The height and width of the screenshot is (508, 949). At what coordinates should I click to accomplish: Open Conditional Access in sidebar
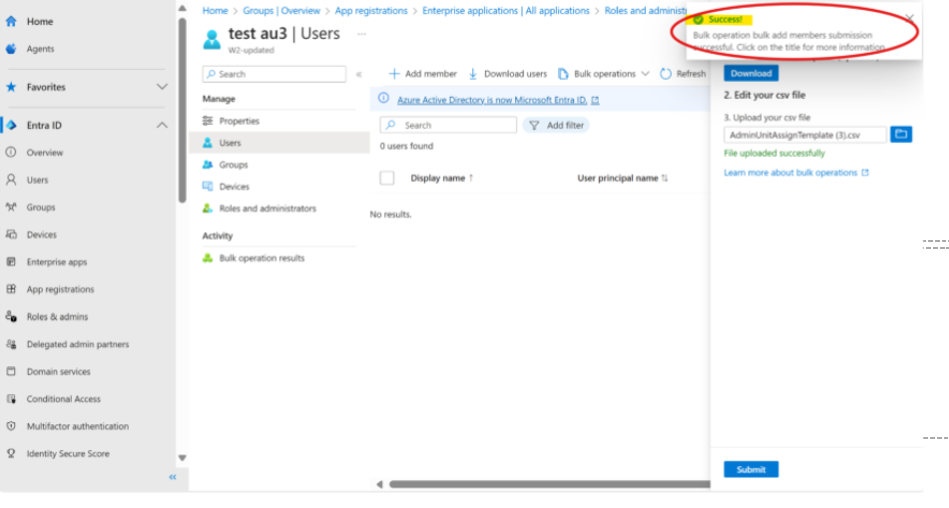tap(64, 398)
